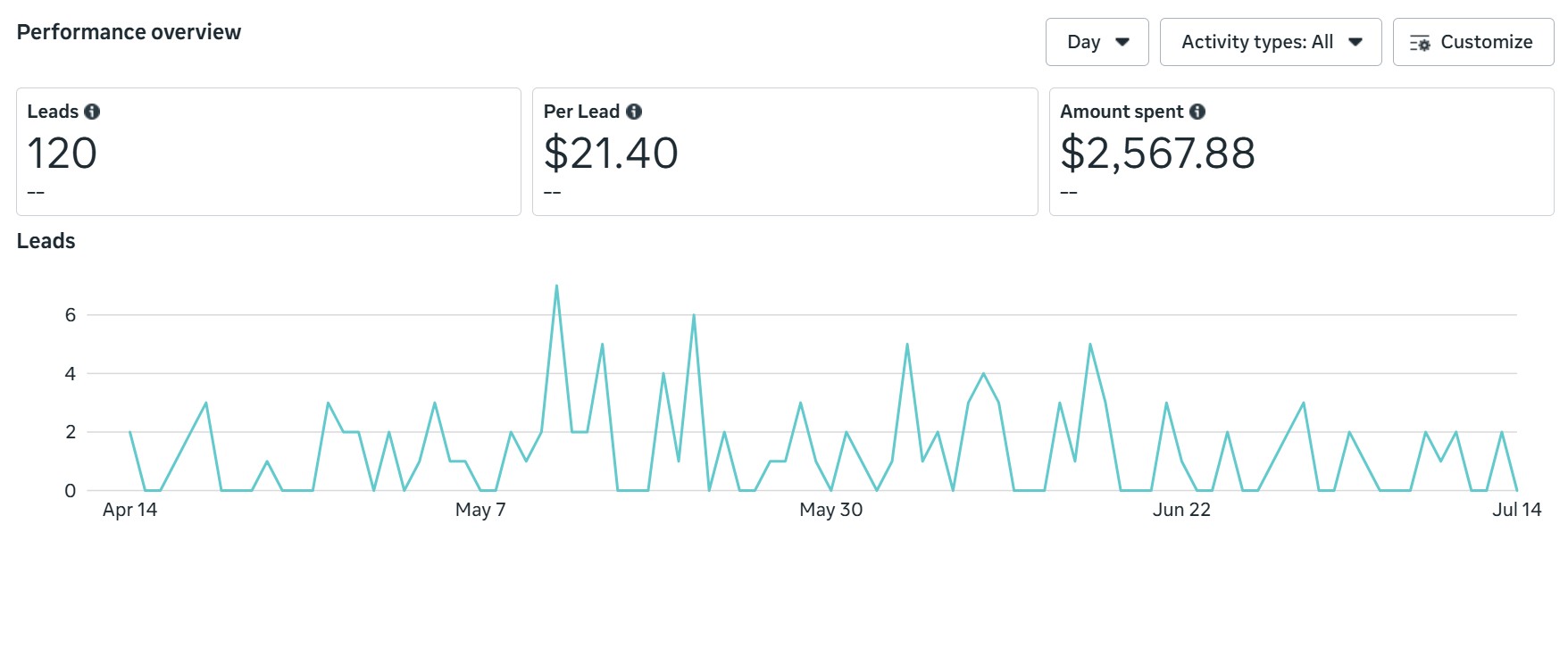
Task: Click the May 7 date label
Action: pyautogui.click(x=480, y=510)
